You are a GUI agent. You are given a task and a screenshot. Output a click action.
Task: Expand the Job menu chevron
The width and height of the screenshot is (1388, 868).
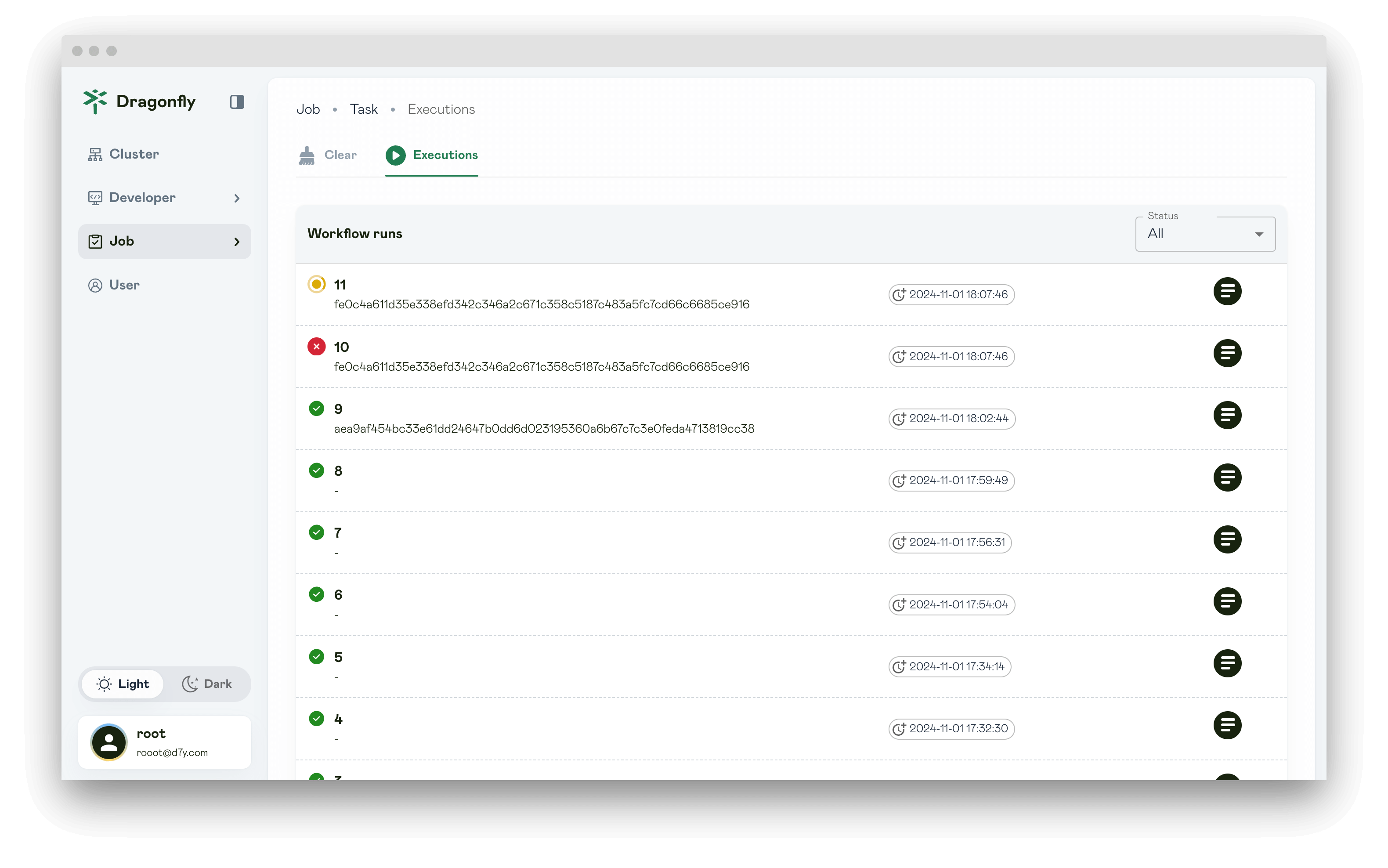[x=236, y=242]
